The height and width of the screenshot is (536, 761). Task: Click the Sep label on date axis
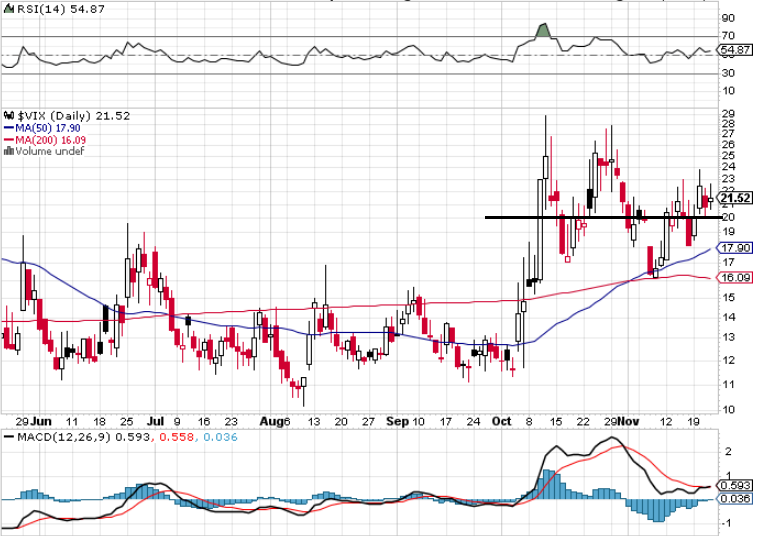coord(396,422)
